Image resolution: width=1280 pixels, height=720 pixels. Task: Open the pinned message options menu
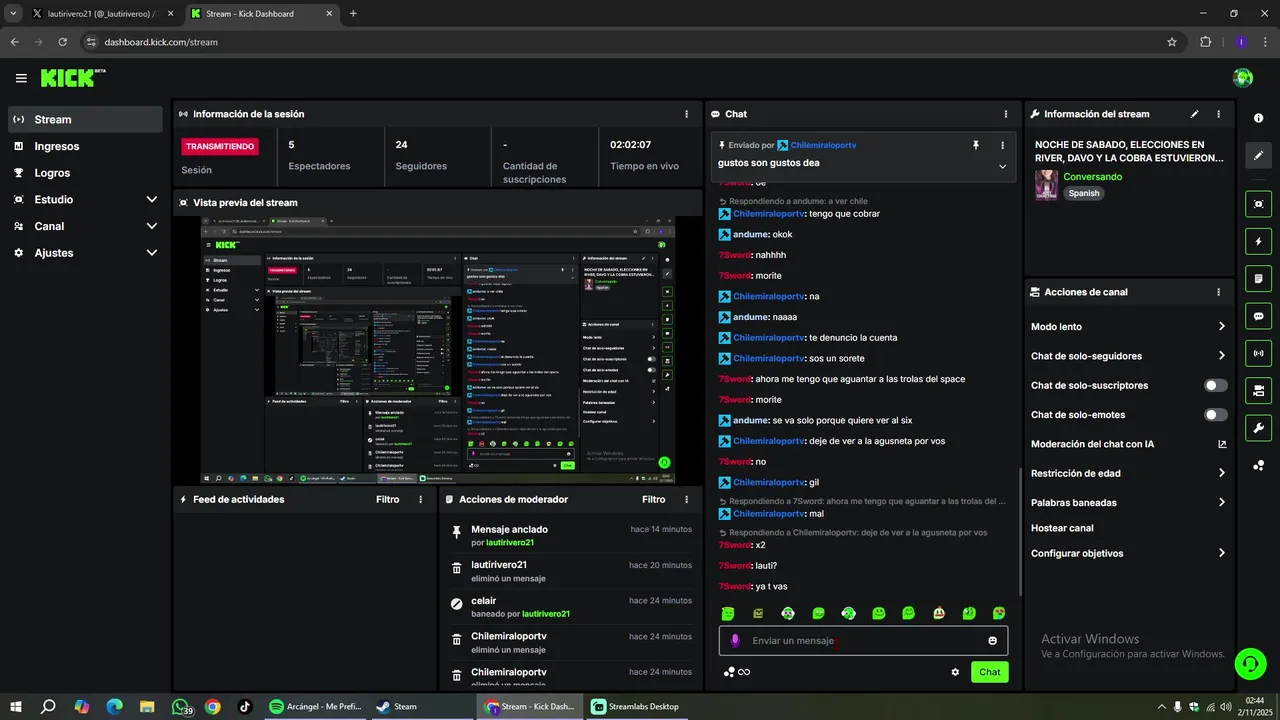click(1002, 145)
